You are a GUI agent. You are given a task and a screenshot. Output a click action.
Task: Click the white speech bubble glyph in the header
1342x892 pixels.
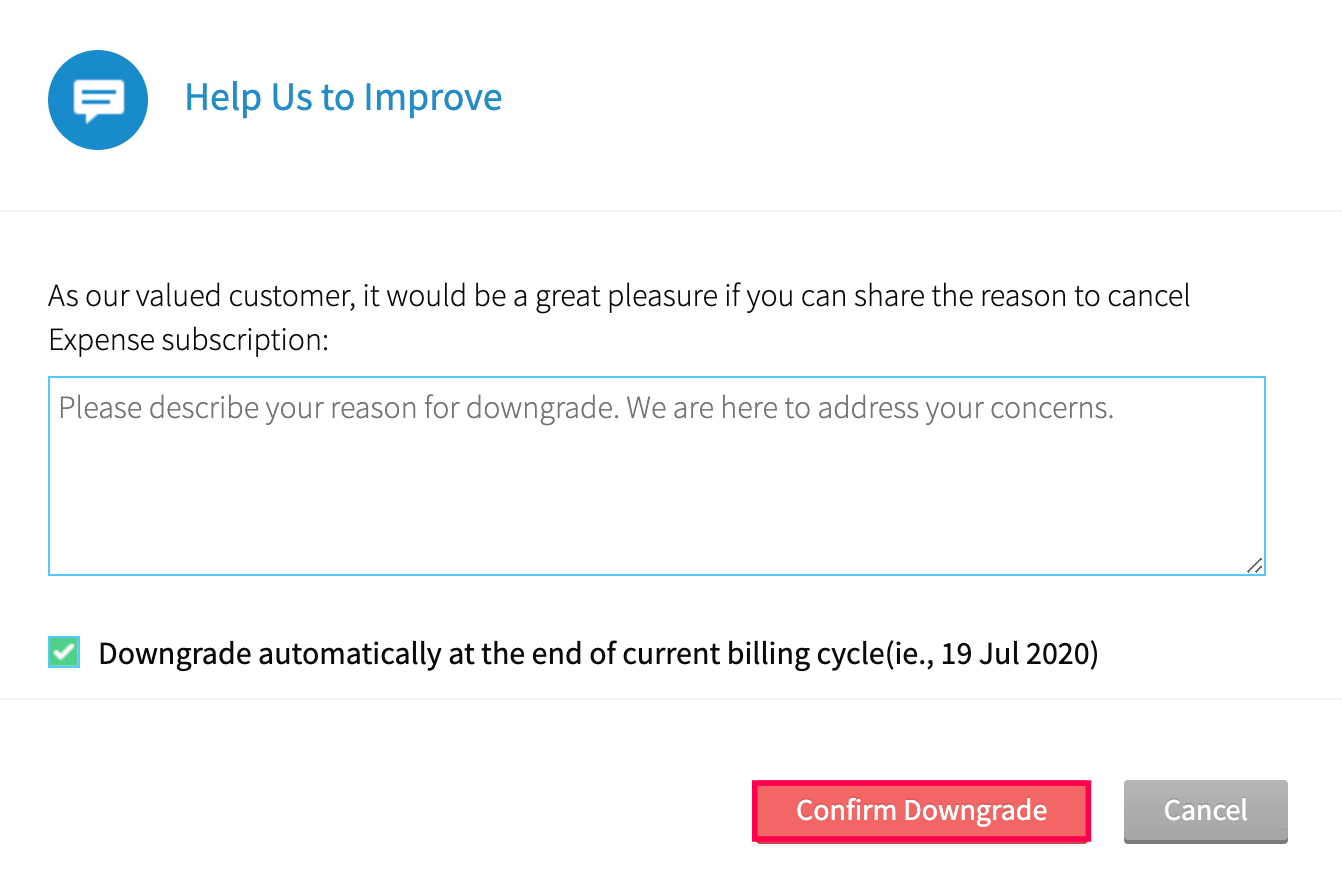(98, 100)
